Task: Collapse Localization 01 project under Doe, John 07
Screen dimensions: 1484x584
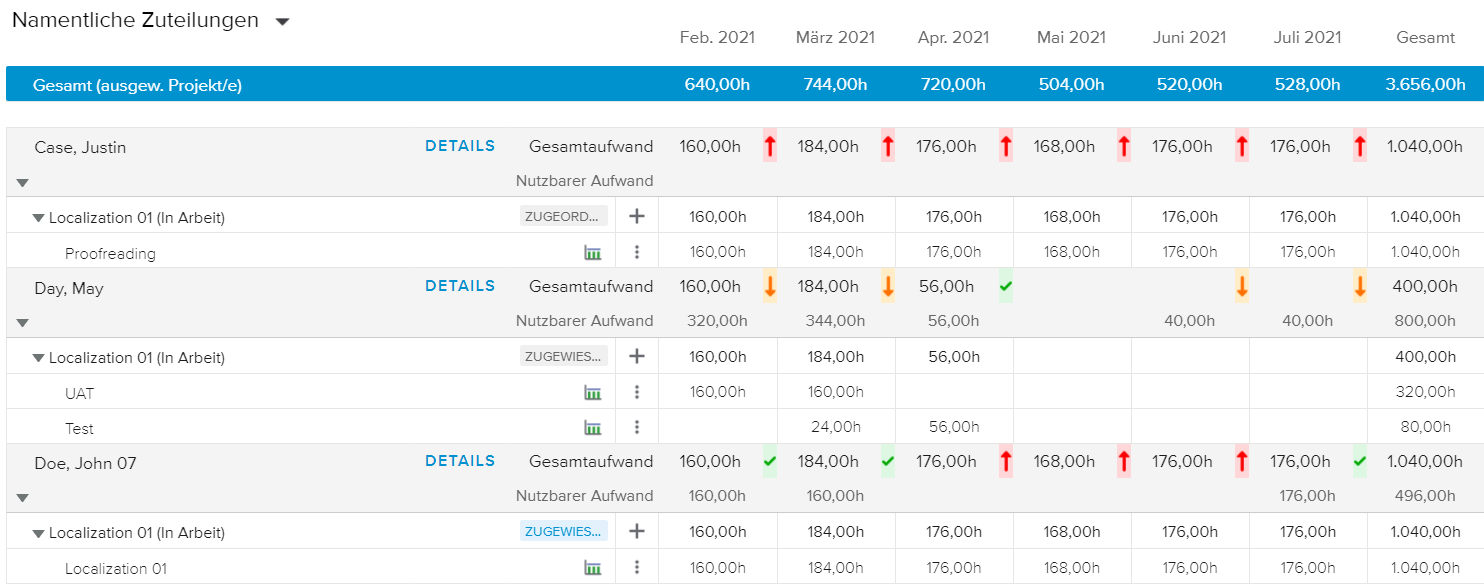Action: [39, 533]
